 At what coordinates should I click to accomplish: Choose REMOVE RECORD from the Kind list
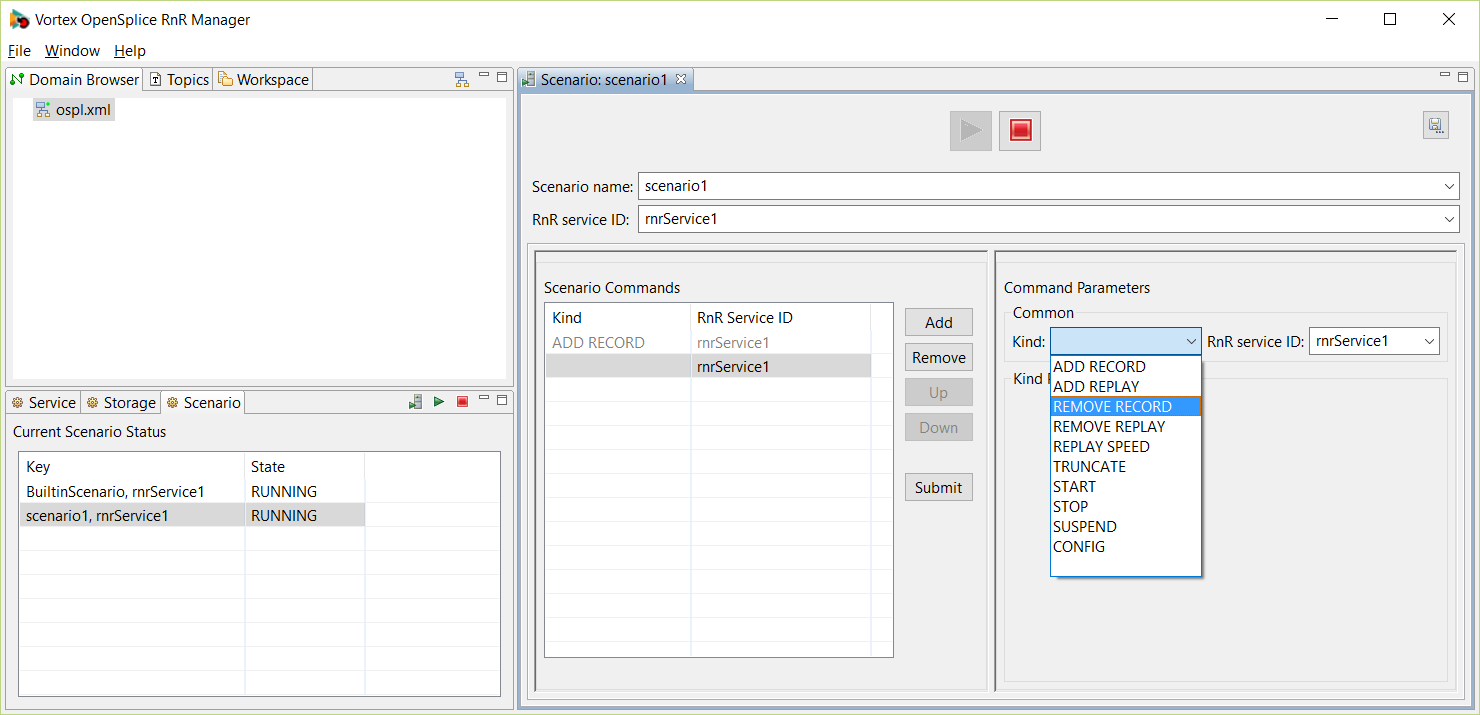click(1125, 406)
